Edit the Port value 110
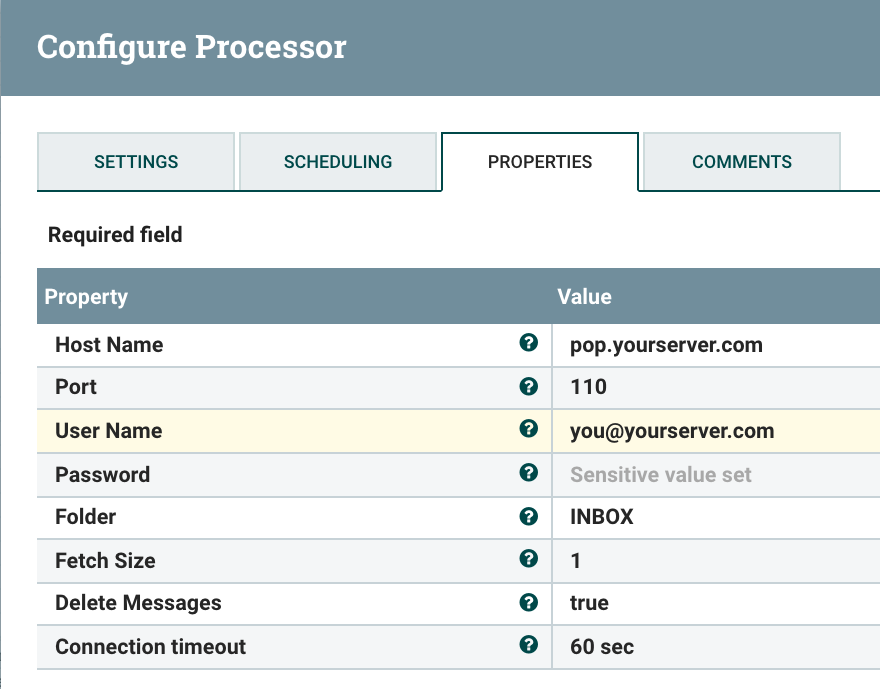 (x=588, y=387)
